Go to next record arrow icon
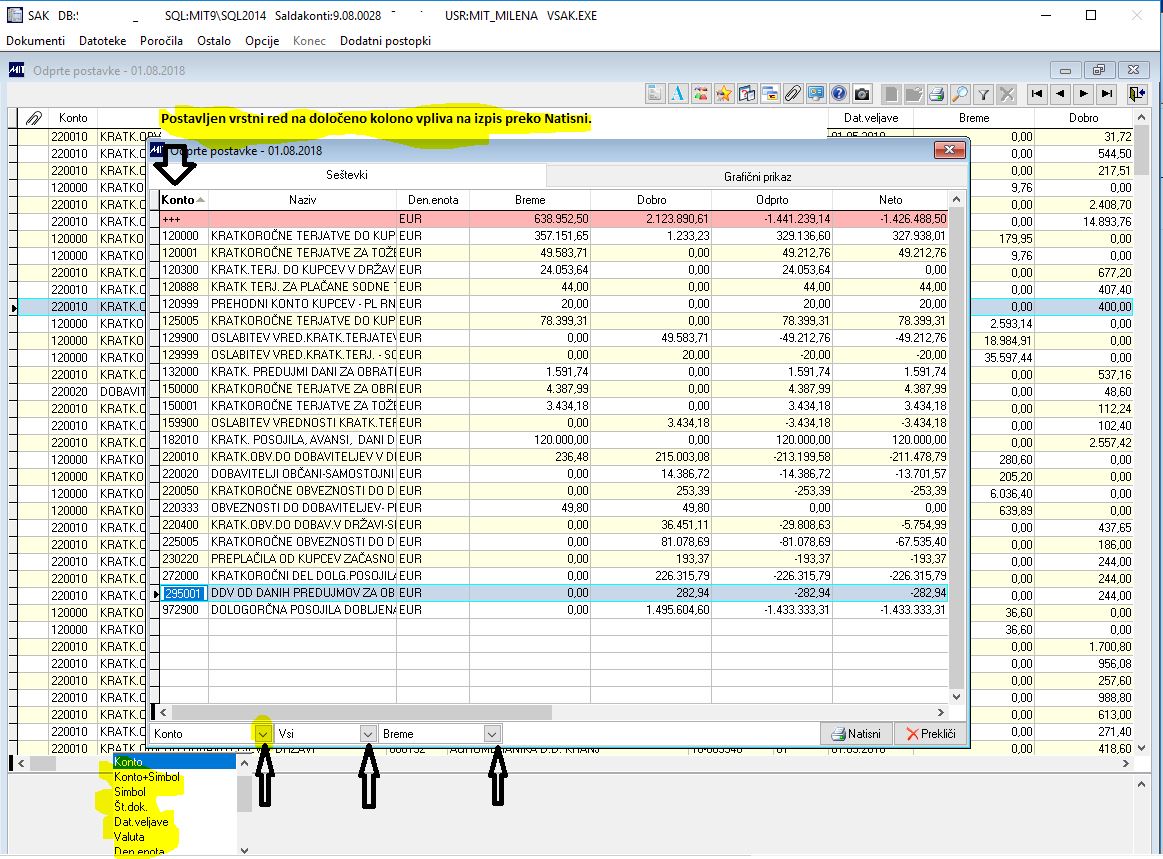1163x859 pixels. point(1084,93)
